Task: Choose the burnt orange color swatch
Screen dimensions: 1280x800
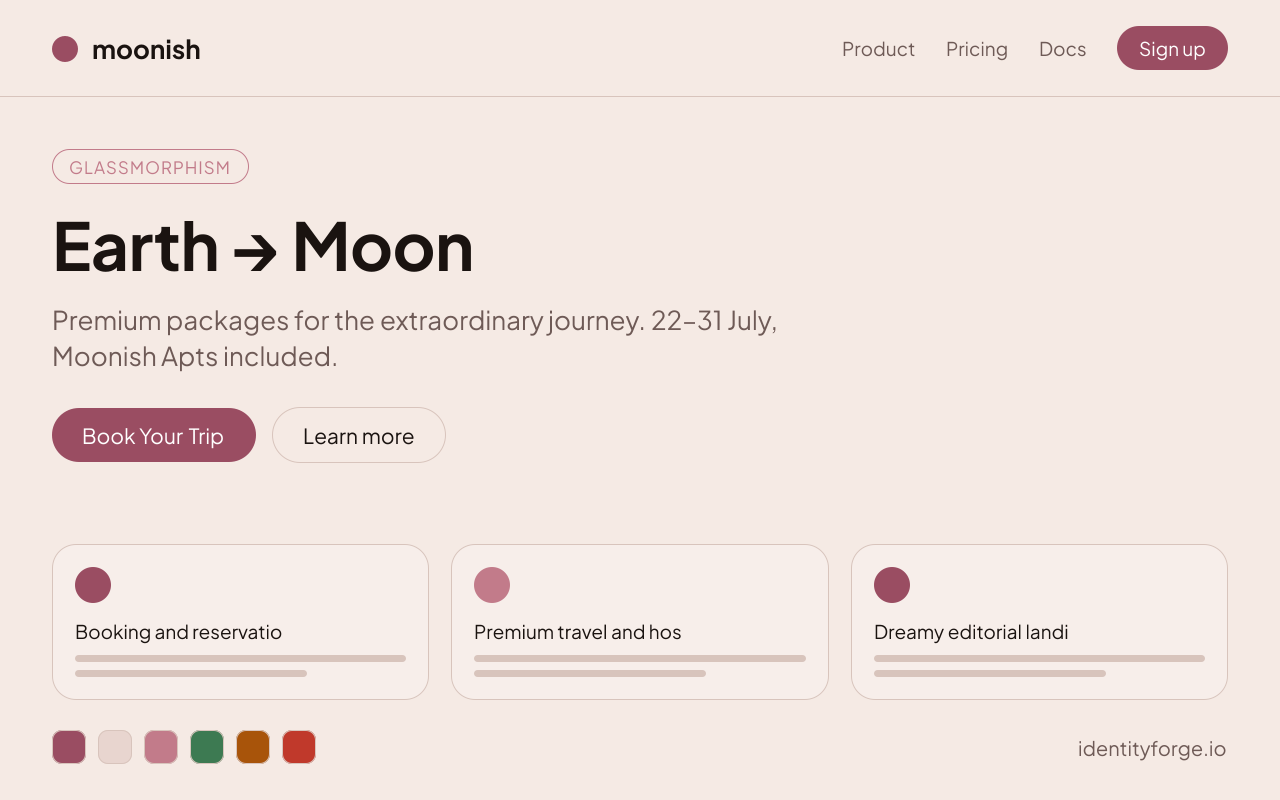Action: point(253,747)
